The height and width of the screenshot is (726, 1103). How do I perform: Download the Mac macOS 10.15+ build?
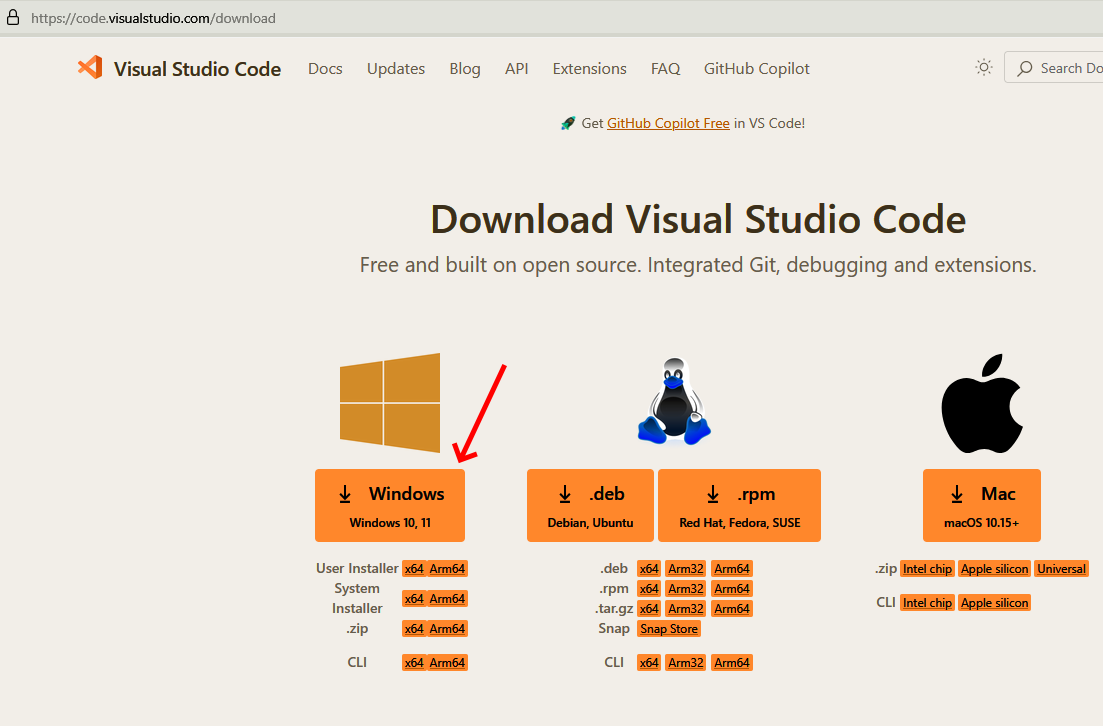[x=981, y=505]
